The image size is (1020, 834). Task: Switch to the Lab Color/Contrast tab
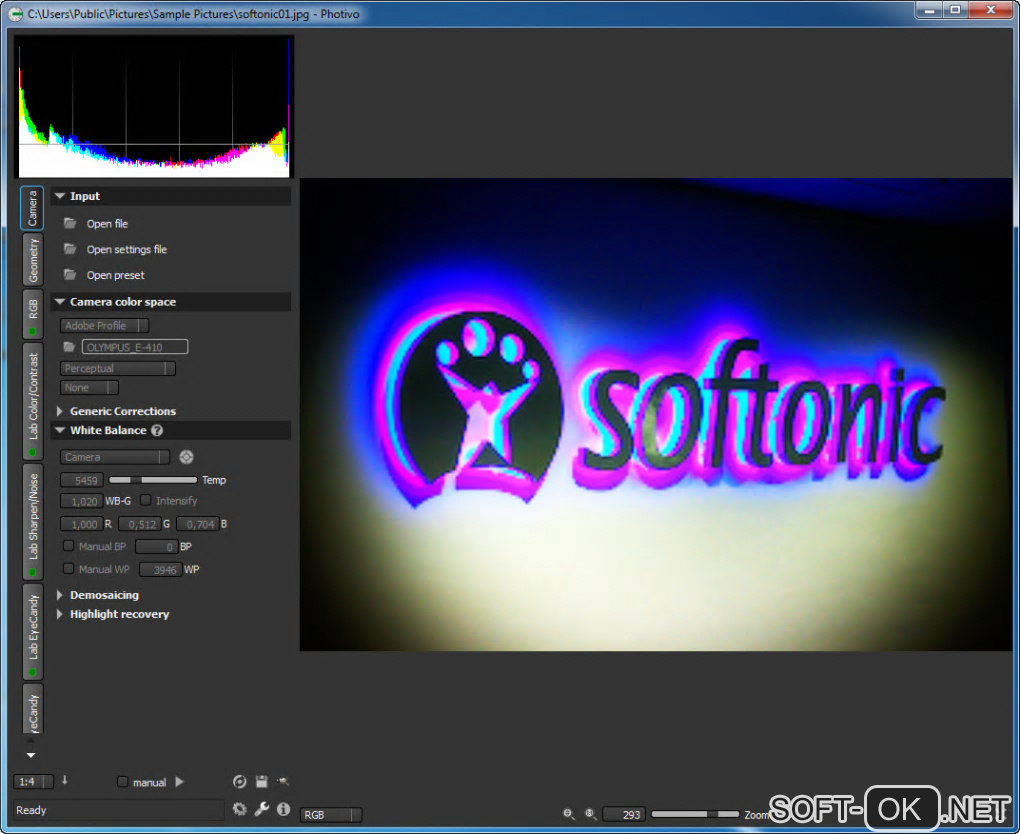click(33, 401)
